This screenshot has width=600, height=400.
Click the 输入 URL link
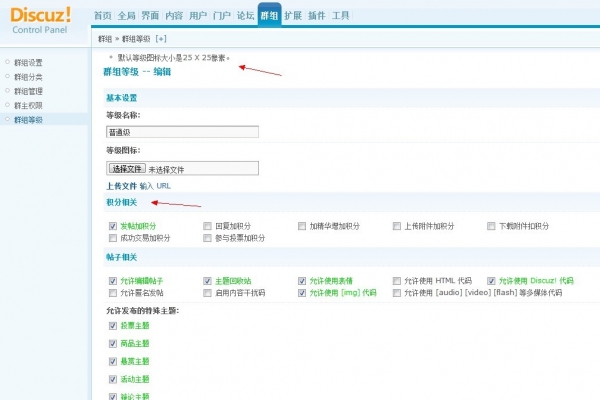155,186
